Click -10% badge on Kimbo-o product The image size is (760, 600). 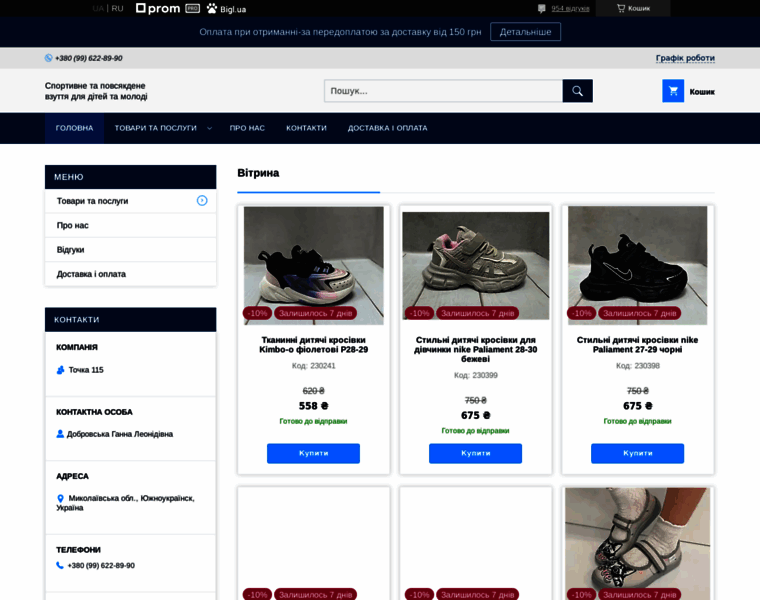tap(257, 314)
